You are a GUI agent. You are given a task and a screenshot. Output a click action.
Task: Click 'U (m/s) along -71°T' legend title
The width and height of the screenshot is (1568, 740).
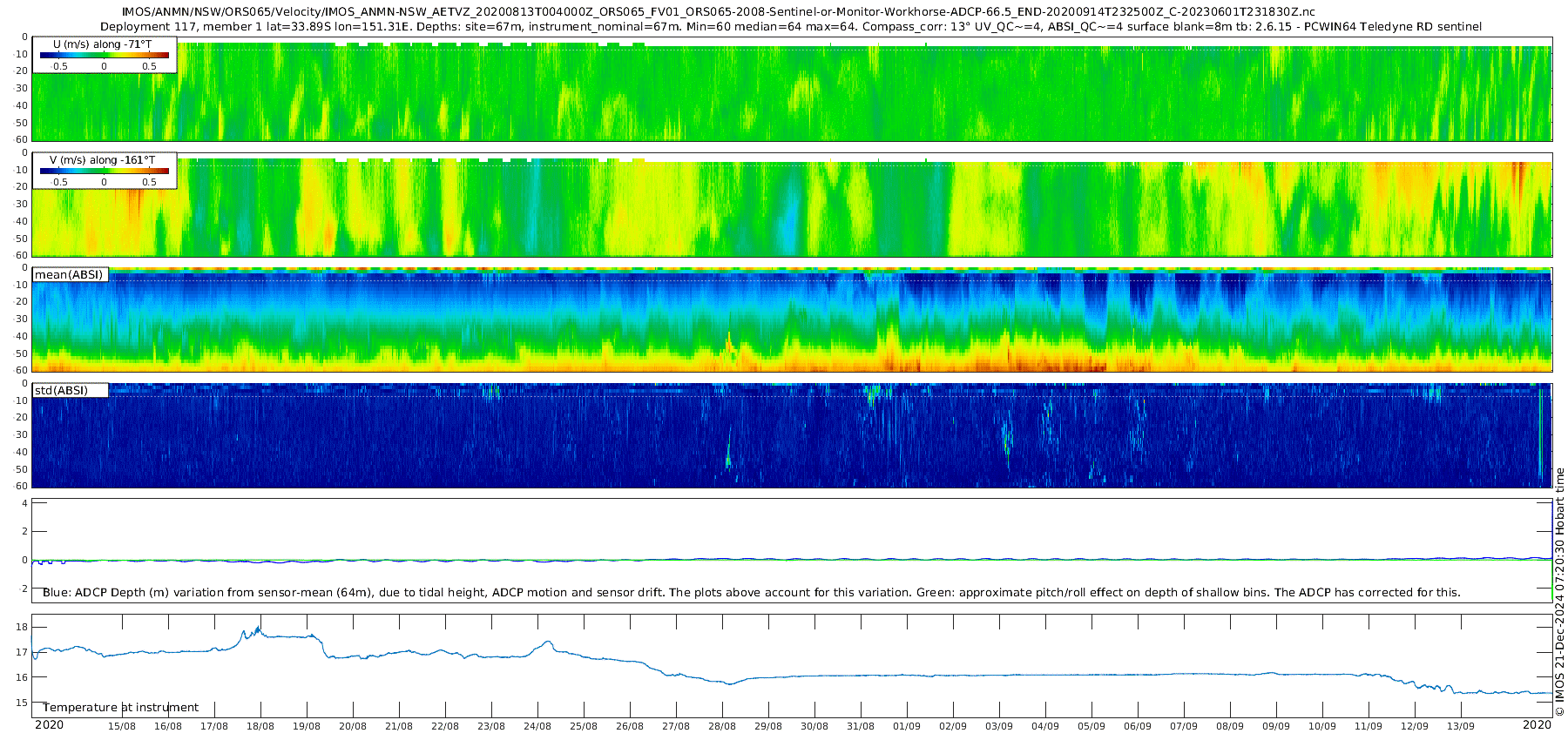[x=102, y=44]
